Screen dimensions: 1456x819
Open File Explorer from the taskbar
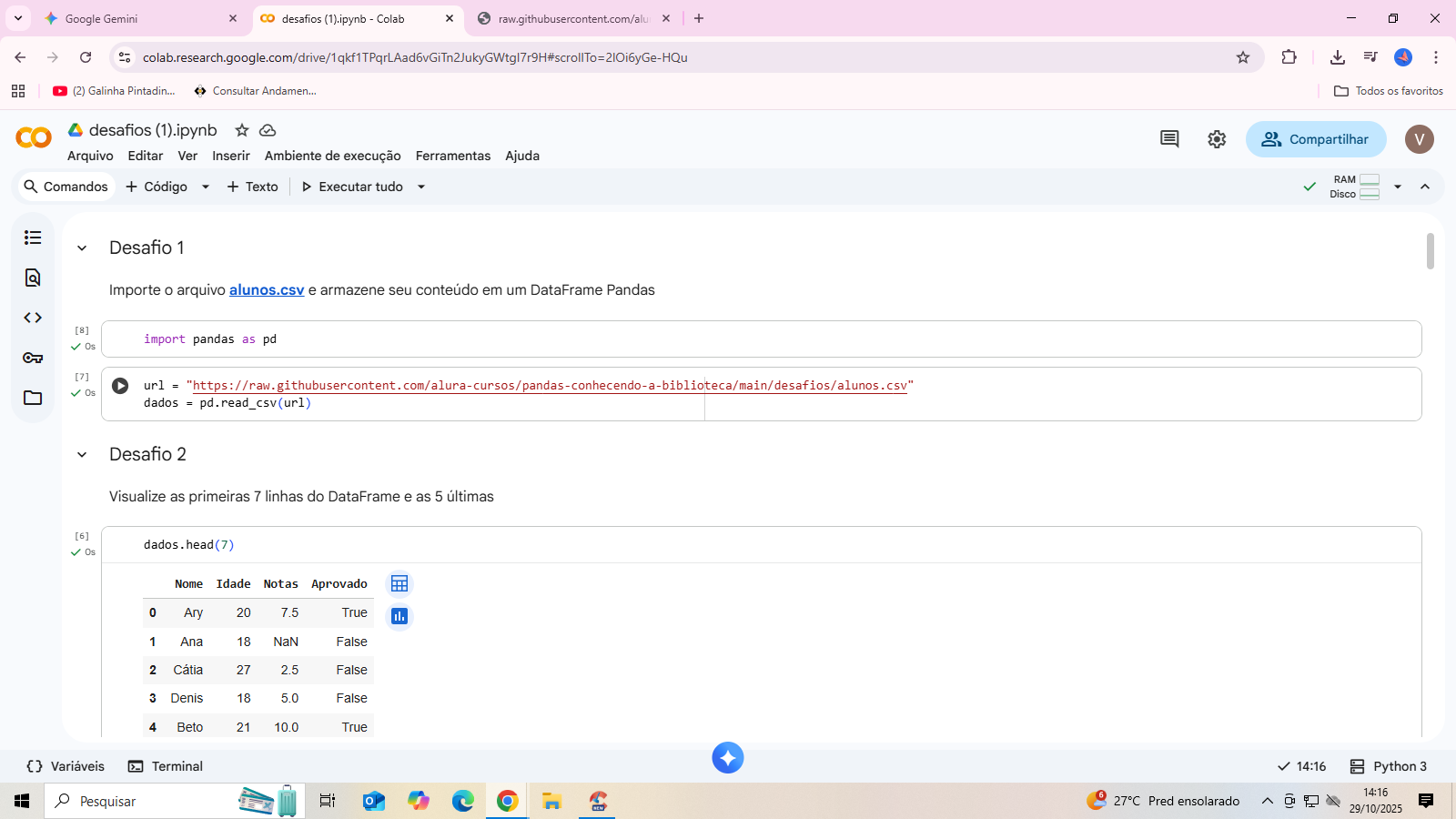551,801
